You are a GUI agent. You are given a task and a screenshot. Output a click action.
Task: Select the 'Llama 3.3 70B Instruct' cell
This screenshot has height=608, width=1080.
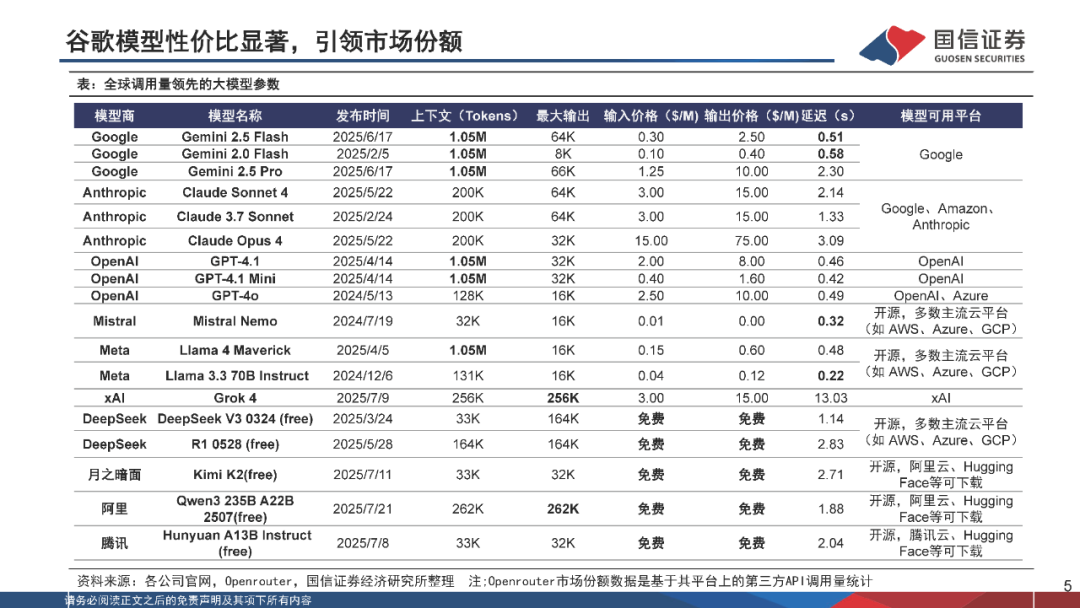point(237,376)
